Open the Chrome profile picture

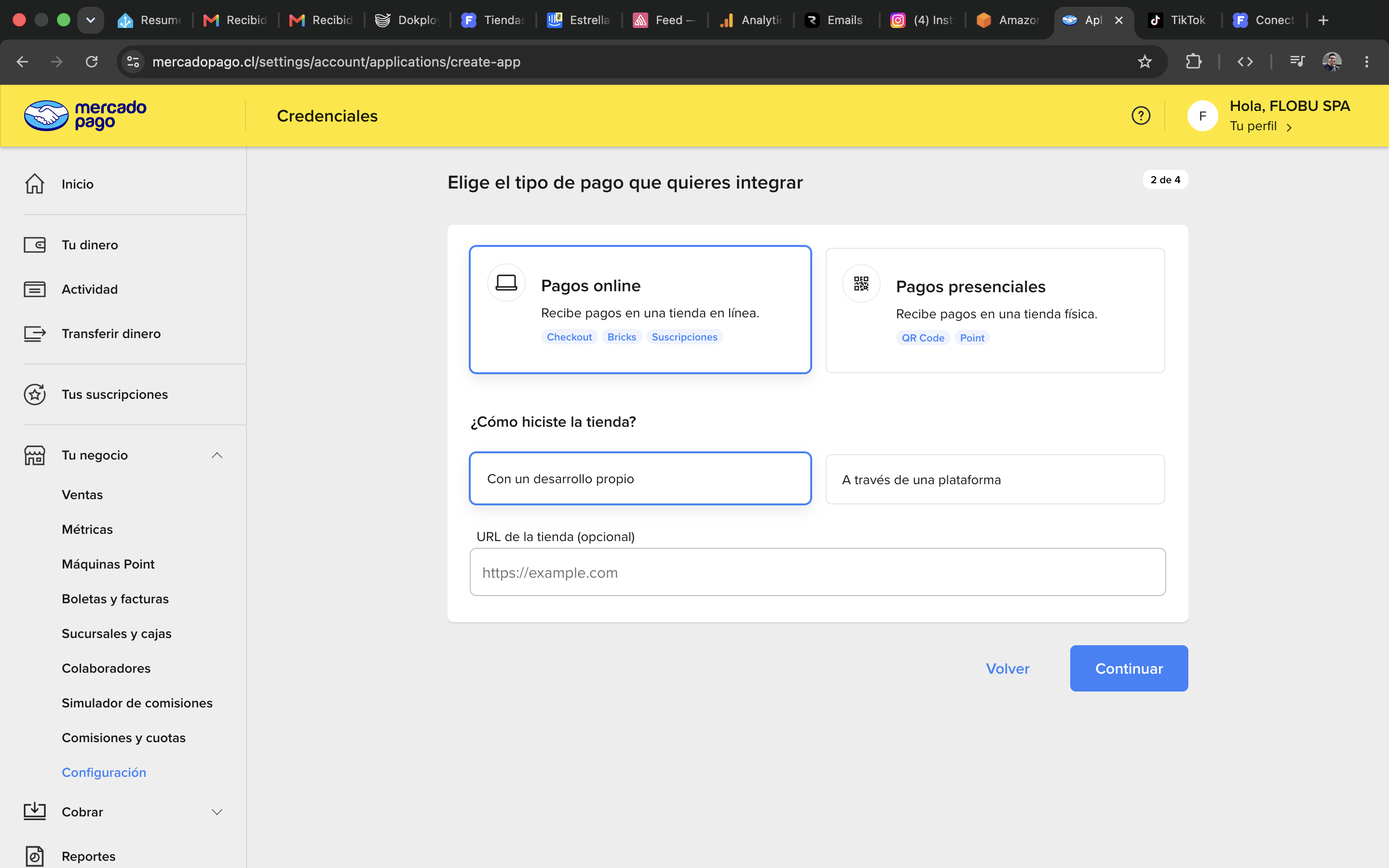(1332, 61)
